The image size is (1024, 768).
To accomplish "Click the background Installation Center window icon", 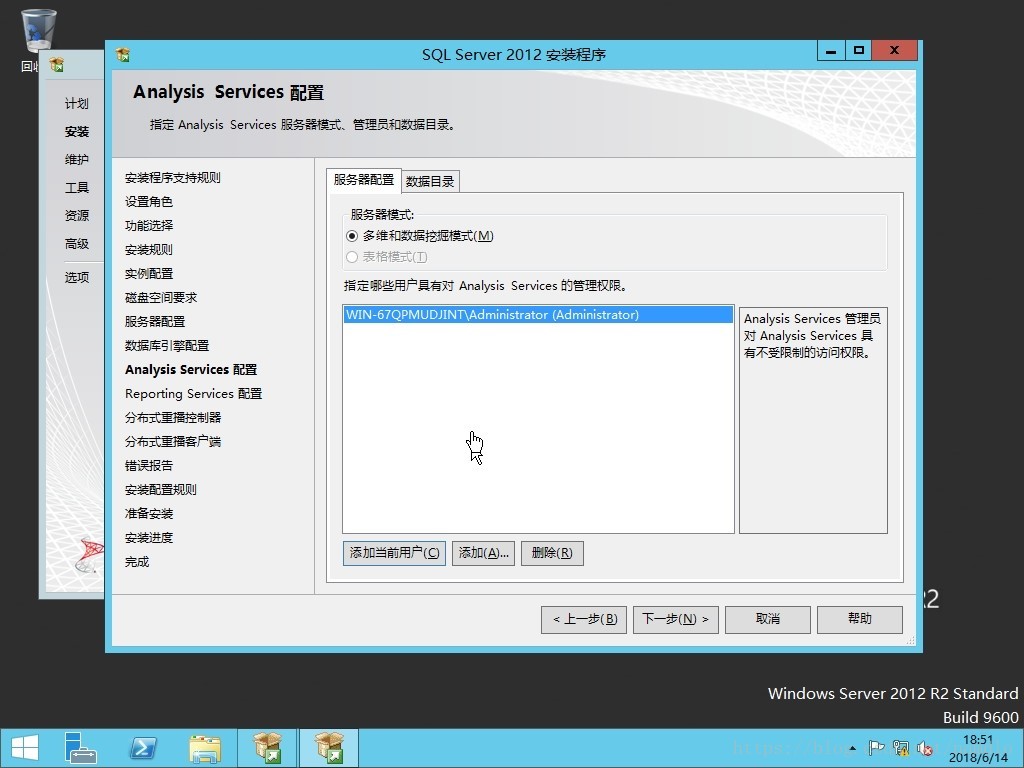I will click(x=57, y=64).
